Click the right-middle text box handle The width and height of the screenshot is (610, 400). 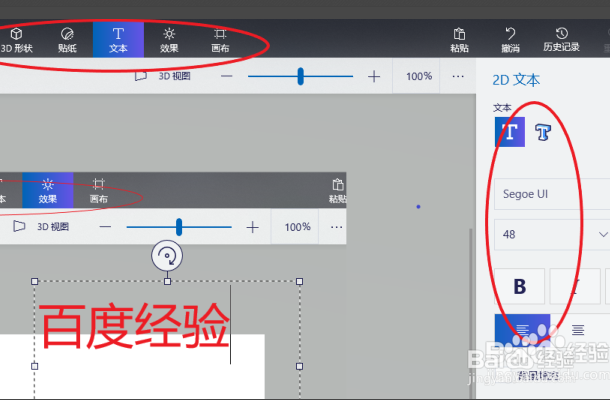point(300,366)
